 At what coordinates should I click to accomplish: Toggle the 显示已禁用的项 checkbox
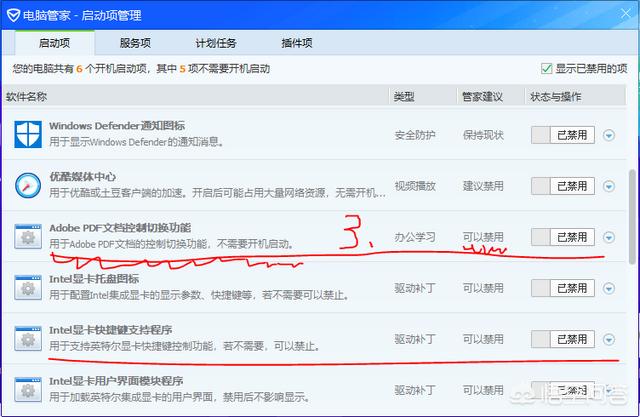546,69
